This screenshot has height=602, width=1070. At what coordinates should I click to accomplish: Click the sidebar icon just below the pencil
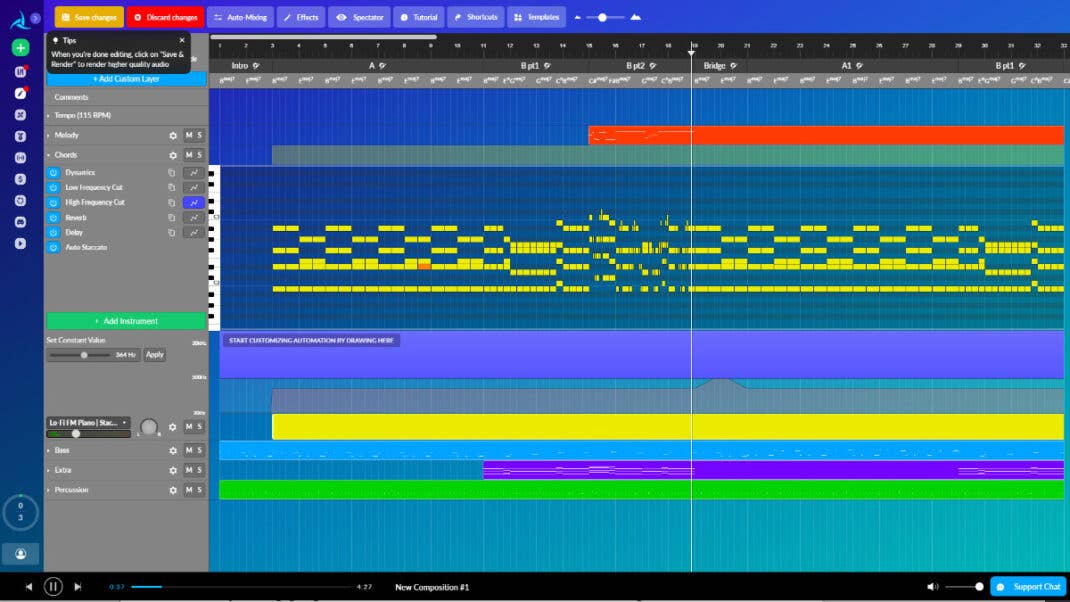[20, 115]
